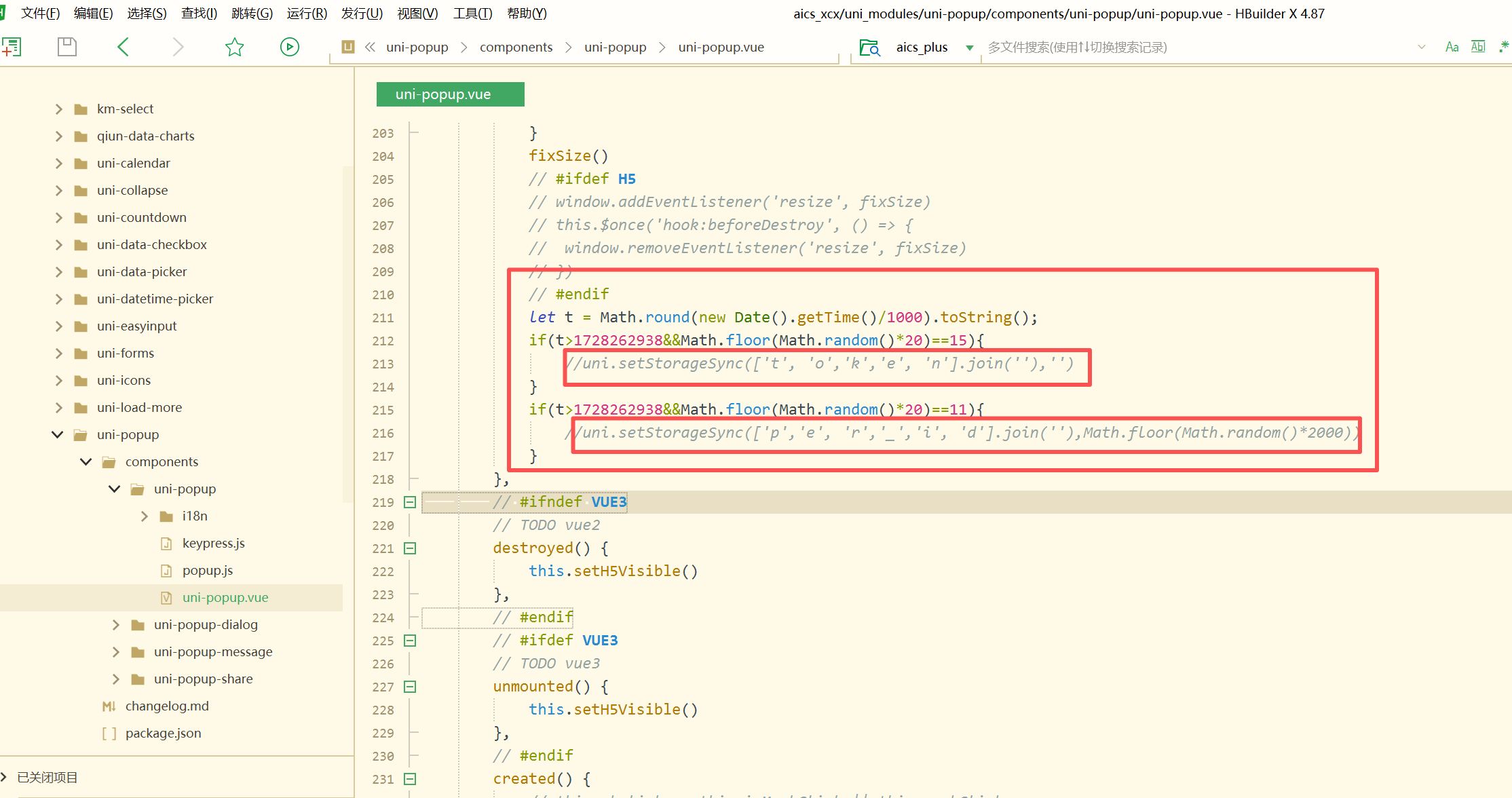The image size is (1512, 798).
Task: Click the breadcrumb double-chevron icon
Action: 370,47
